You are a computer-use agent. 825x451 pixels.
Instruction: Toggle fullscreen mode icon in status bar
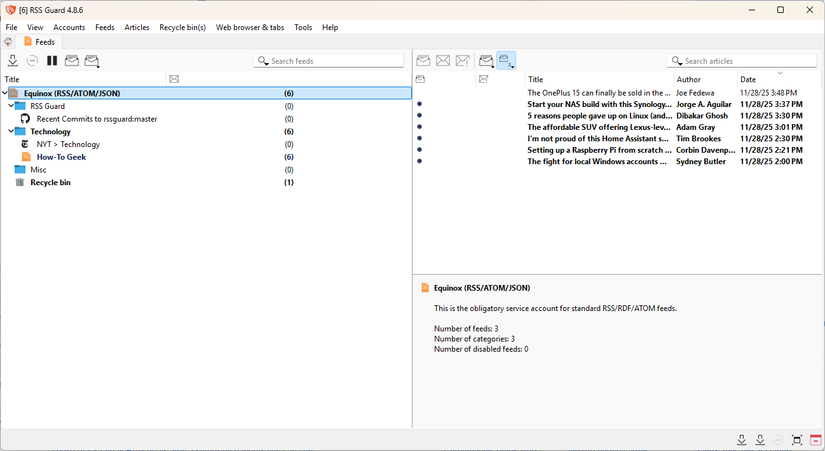click(797, 440)
